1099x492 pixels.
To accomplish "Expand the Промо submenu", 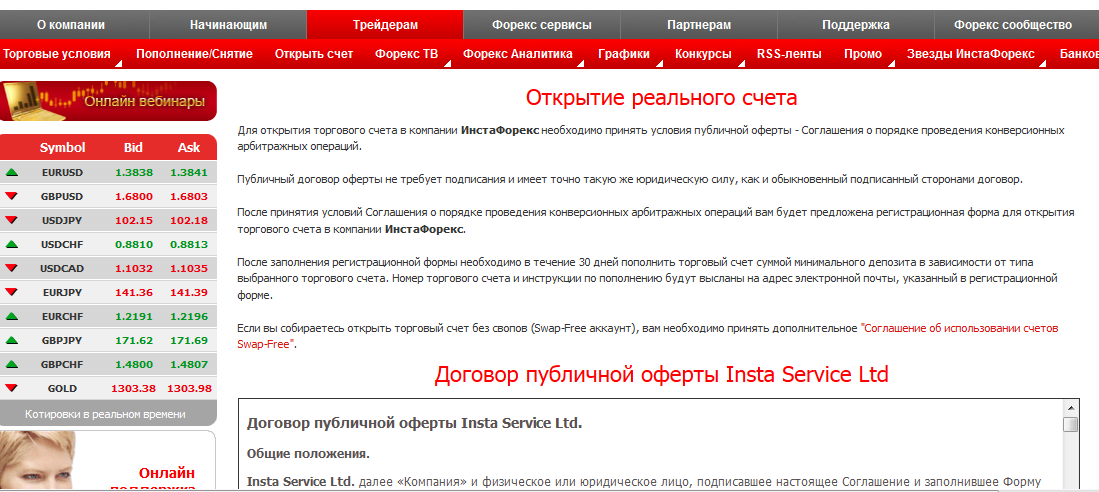I will pyautogui.click(x=863, y=54).
